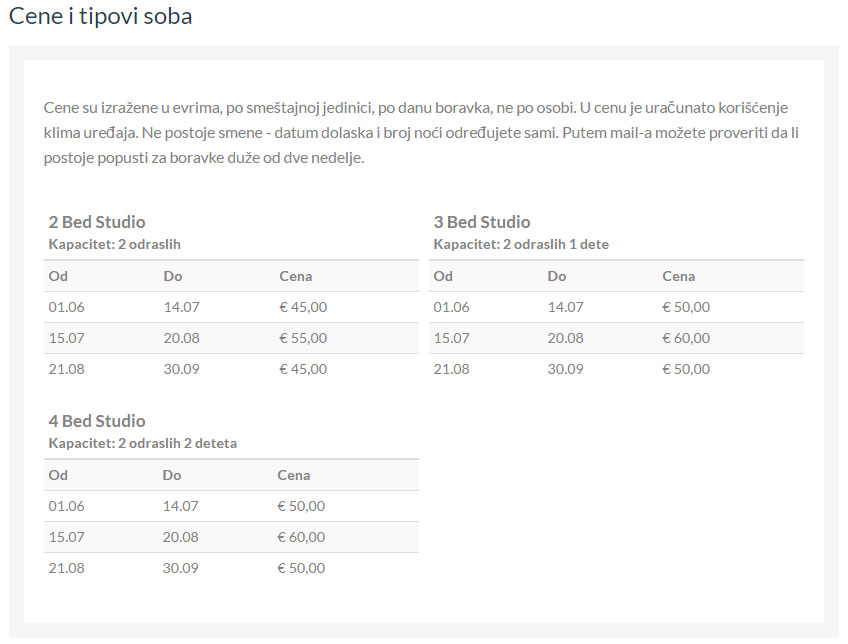Click the "Od" header in 3 Bed Studio table

click(443, 276)
